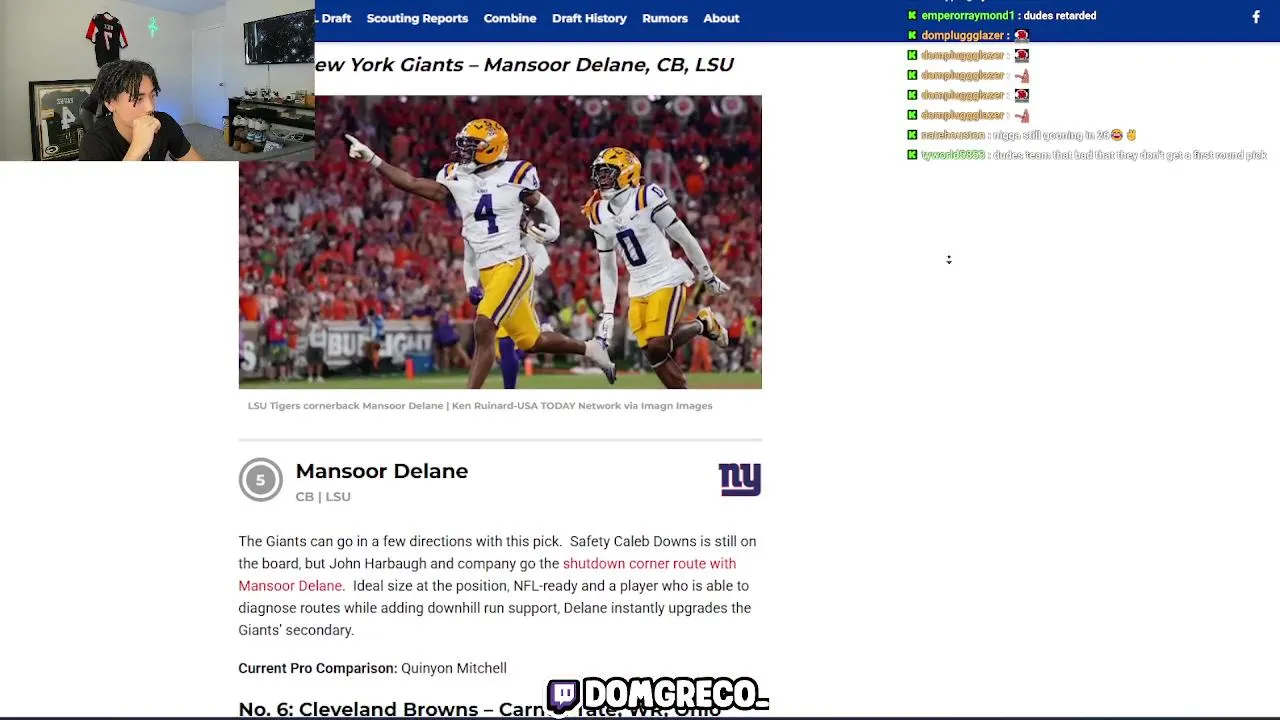Click the CB | LSU position label
Image resolution: width=1280 pixels, height=720 pixels.
coord(323,497)
